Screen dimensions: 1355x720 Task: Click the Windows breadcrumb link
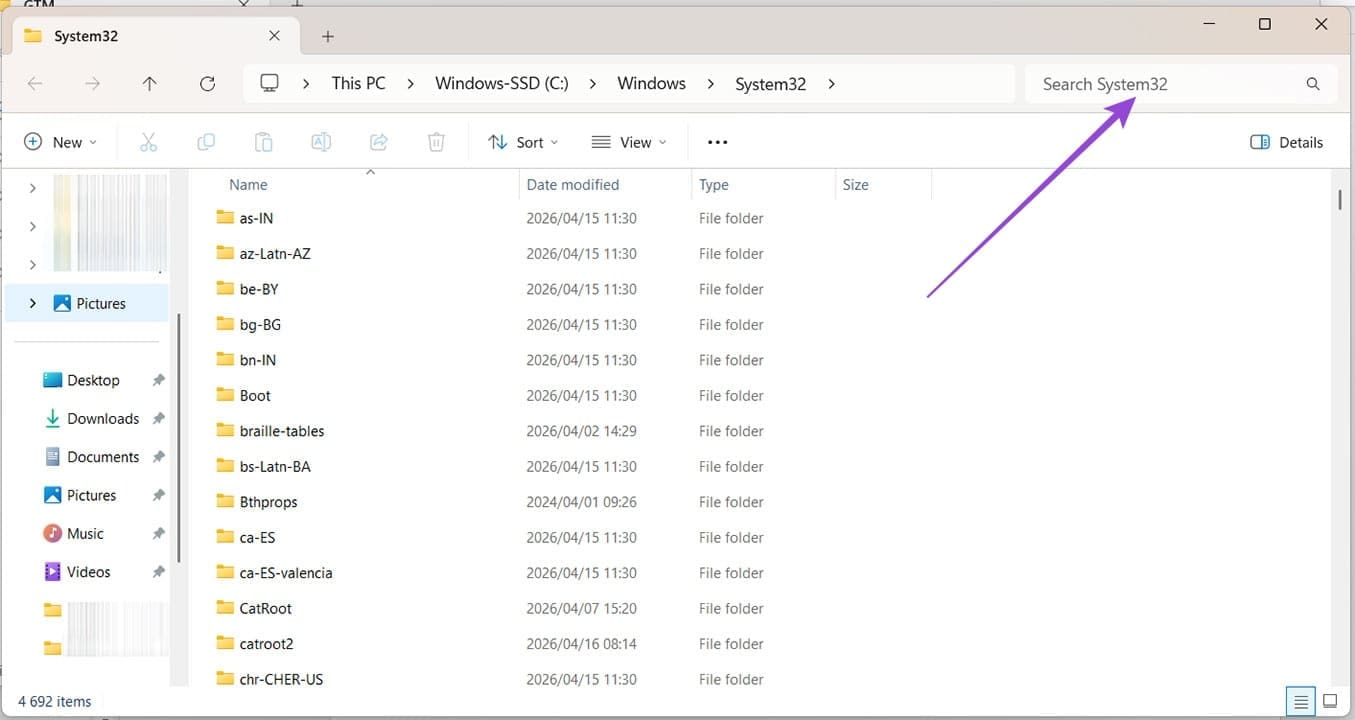[x=651, y=83]
